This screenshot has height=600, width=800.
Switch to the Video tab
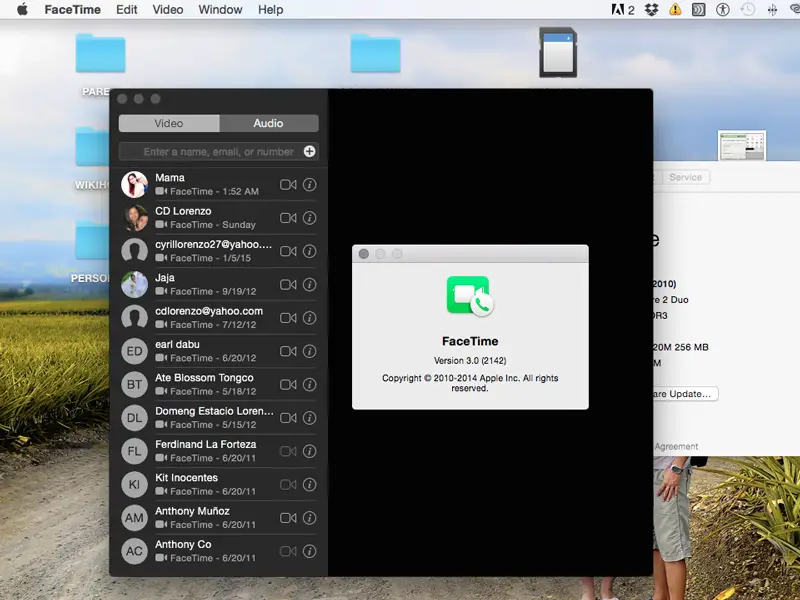tap(169, 124)
